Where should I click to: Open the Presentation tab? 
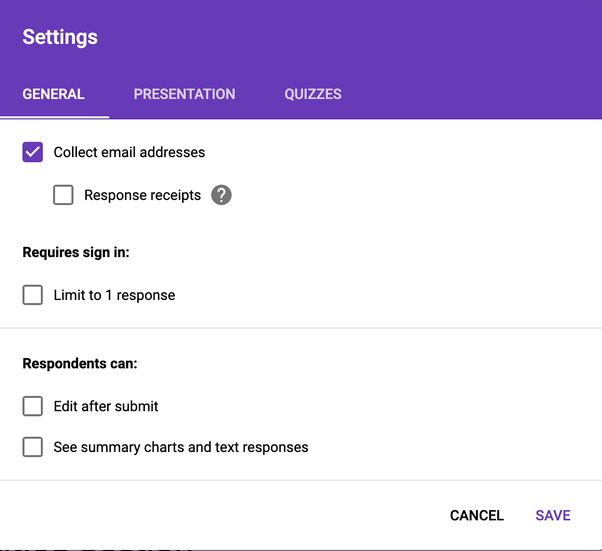(184, 94)
